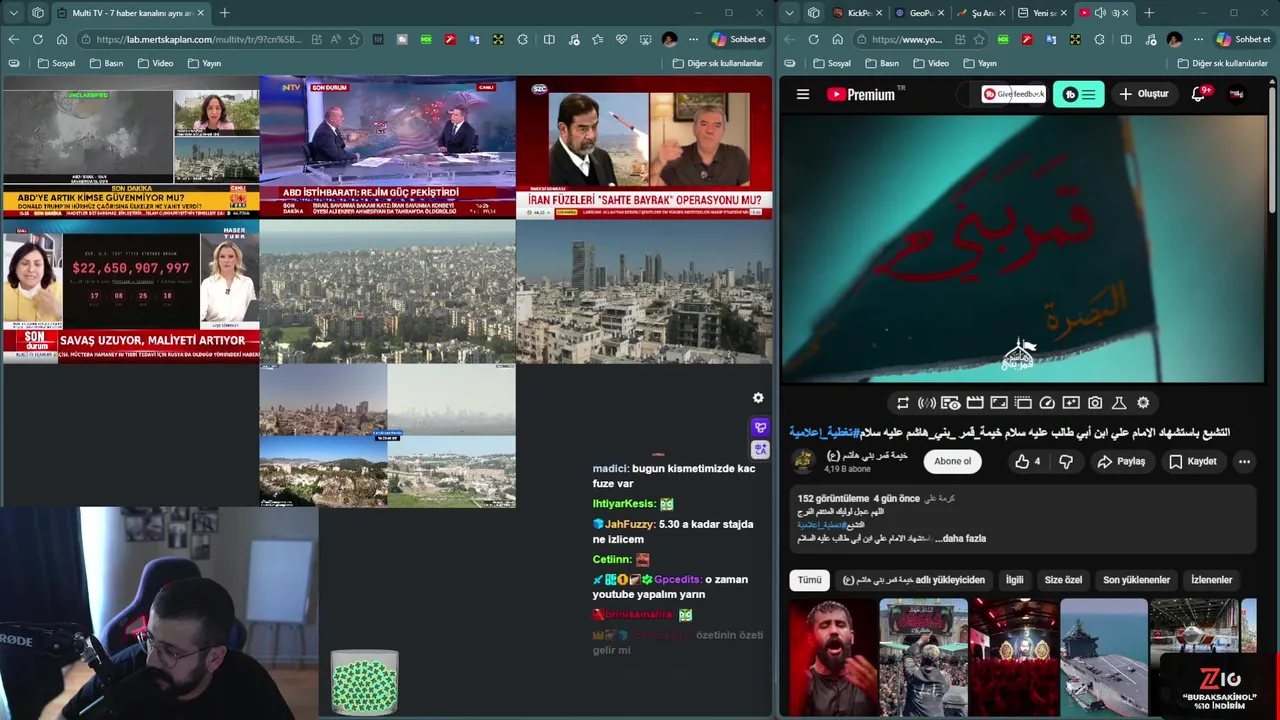The height and width of the screenshot is (720, 1280).
Task: Click the Paylaş share button
Action: 1121,461
